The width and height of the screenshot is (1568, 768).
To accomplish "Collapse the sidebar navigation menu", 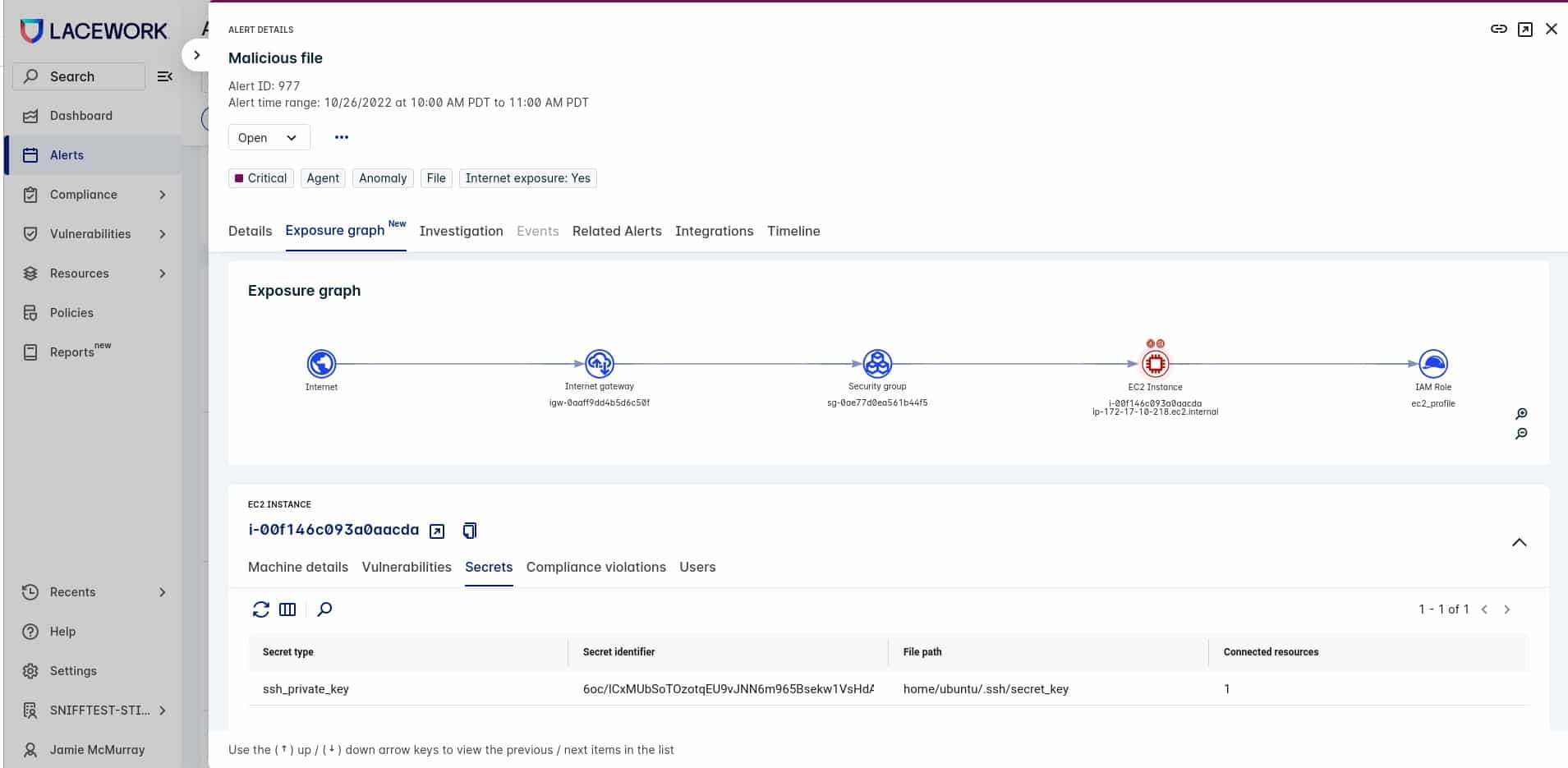I will (165, 76).
